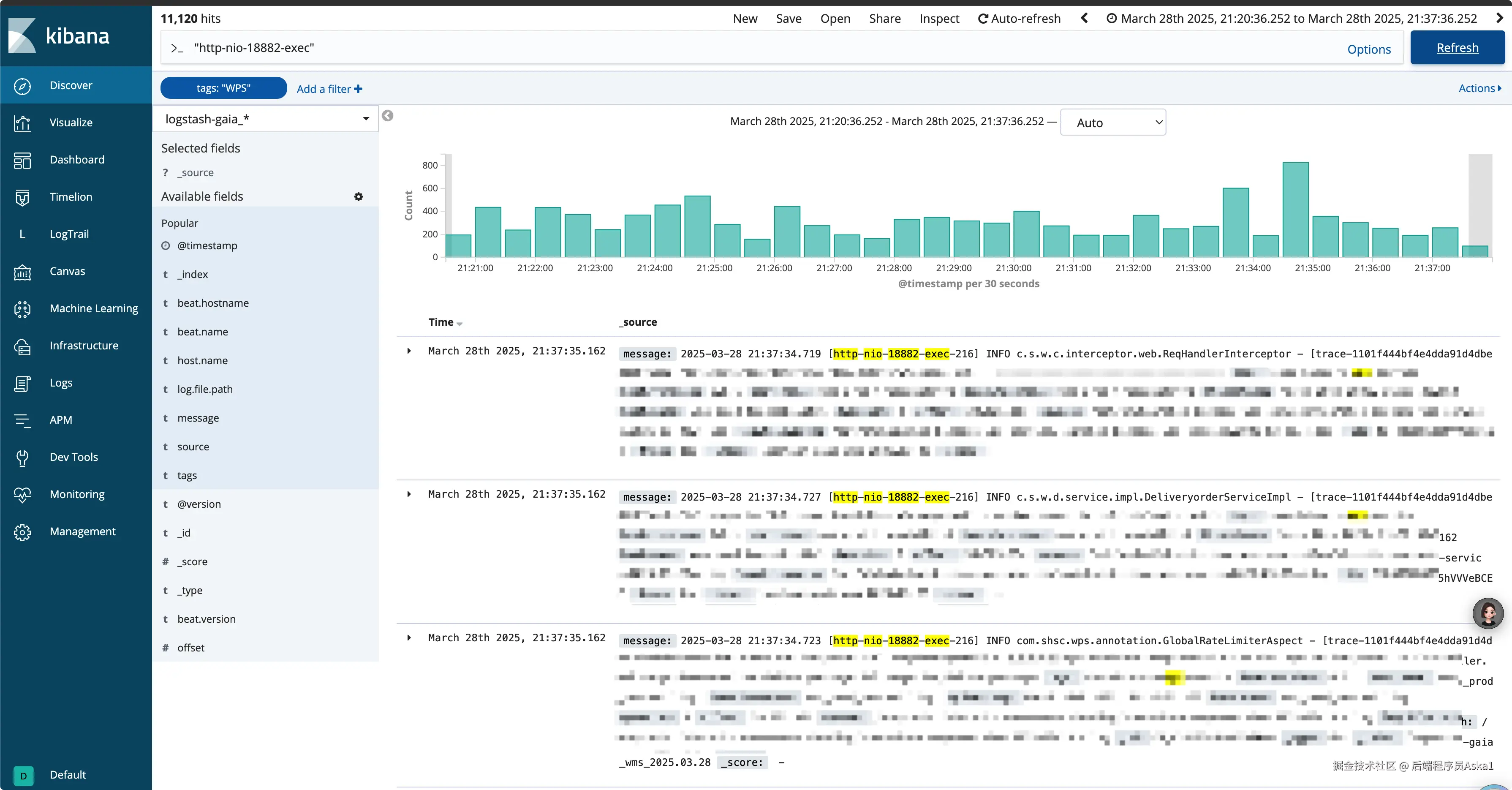The height and width of the screenshot is (790, 1512).
Task: Click the tallest histogram bar near 21:34:30
Action: 1295,210
